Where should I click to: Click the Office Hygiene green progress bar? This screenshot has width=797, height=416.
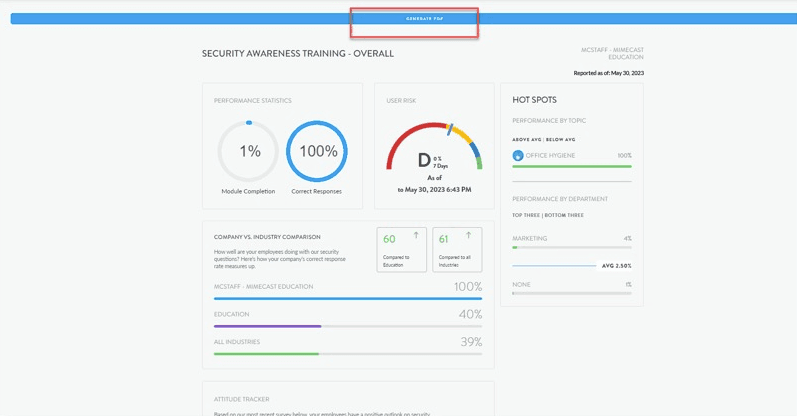[571, 167]
